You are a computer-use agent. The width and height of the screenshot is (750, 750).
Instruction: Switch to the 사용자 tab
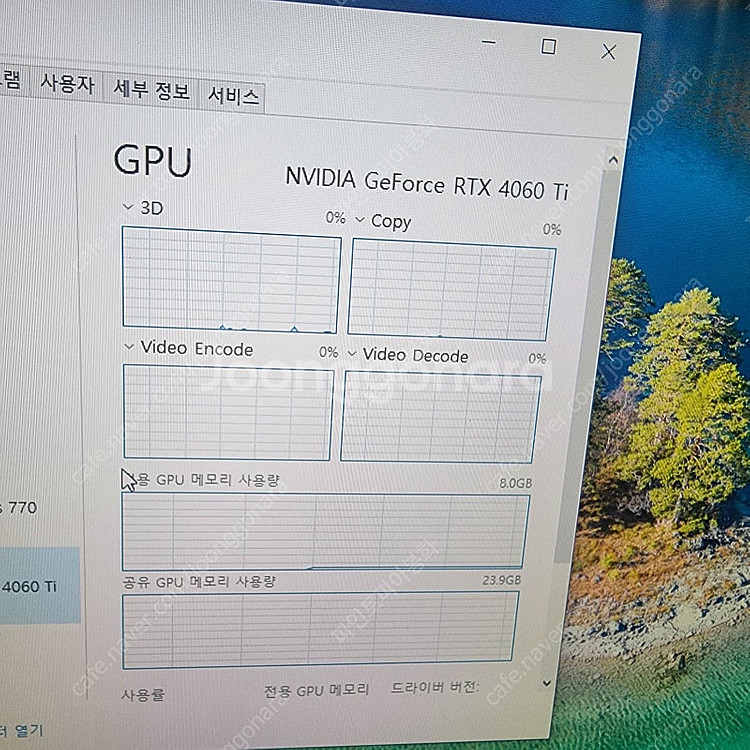pos(67,84)
